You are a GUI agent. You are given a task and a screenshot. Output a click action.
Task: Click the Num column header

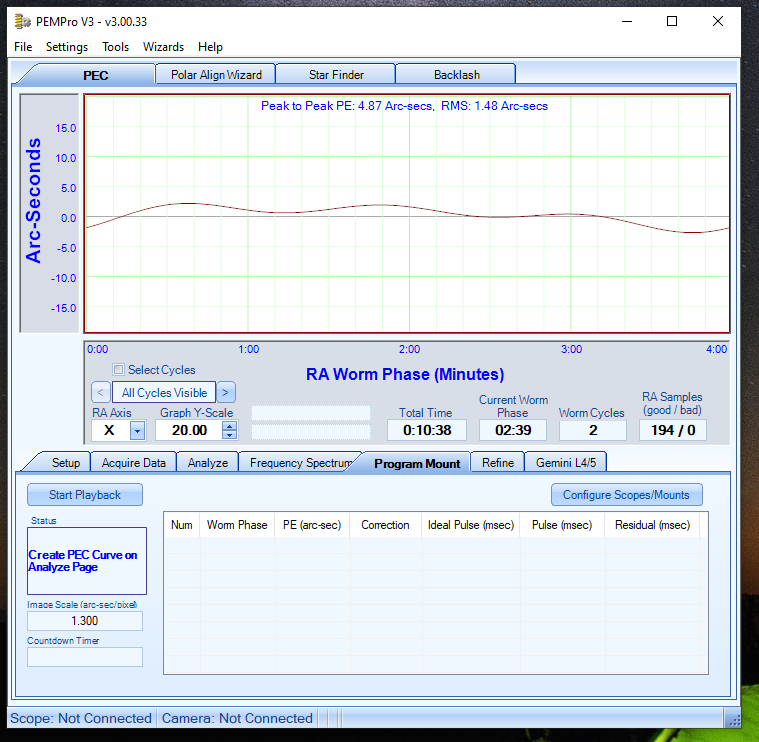[x=182, y=525]
